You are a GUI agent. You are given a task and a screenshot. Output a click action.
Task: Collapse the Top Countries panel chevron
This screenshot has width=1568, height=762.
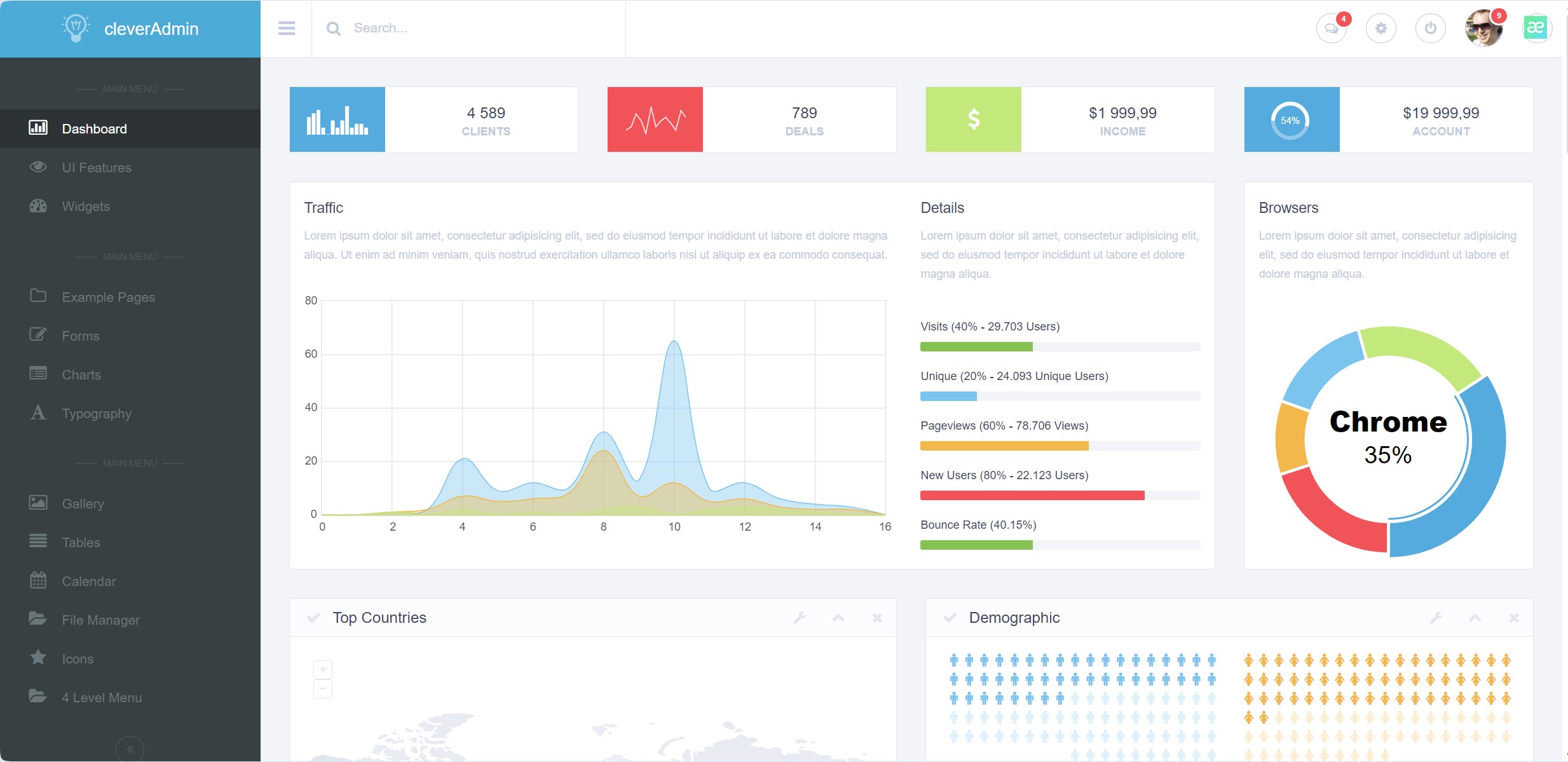pyautogui.click(x=838, y=618)
